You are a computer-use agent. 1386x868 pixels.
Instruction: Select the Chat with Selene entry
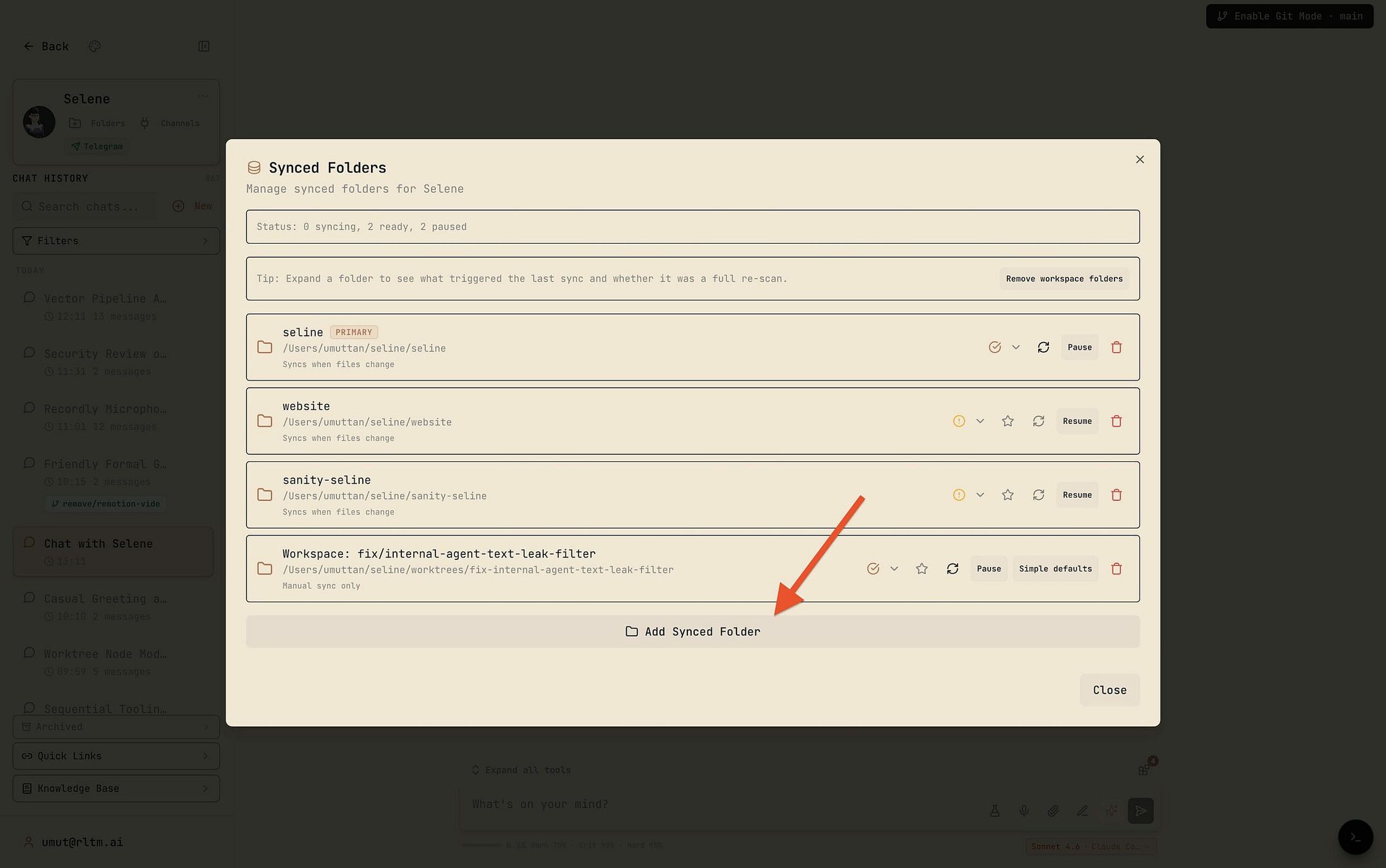[x=113, y=552]
